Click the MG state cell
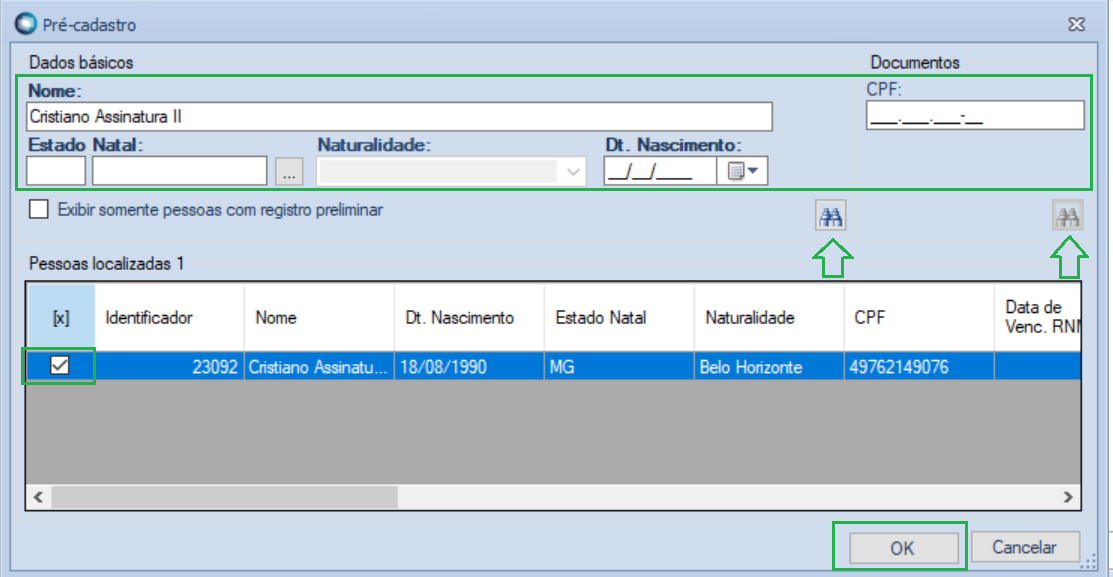 click(618, 367)
